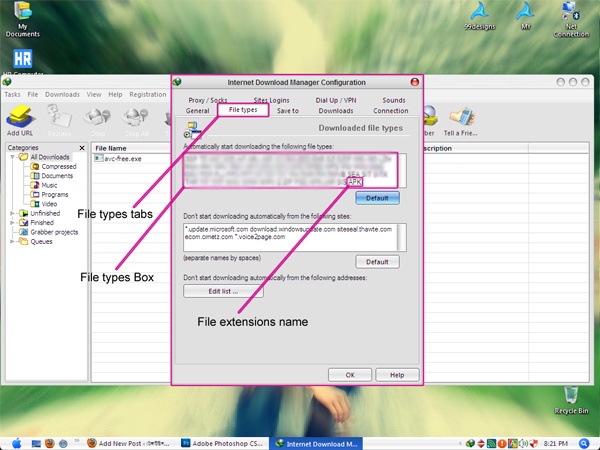The image size is (600, 450).
Task: Click Help button in configuration dialog
Action: tap(397, 375)
